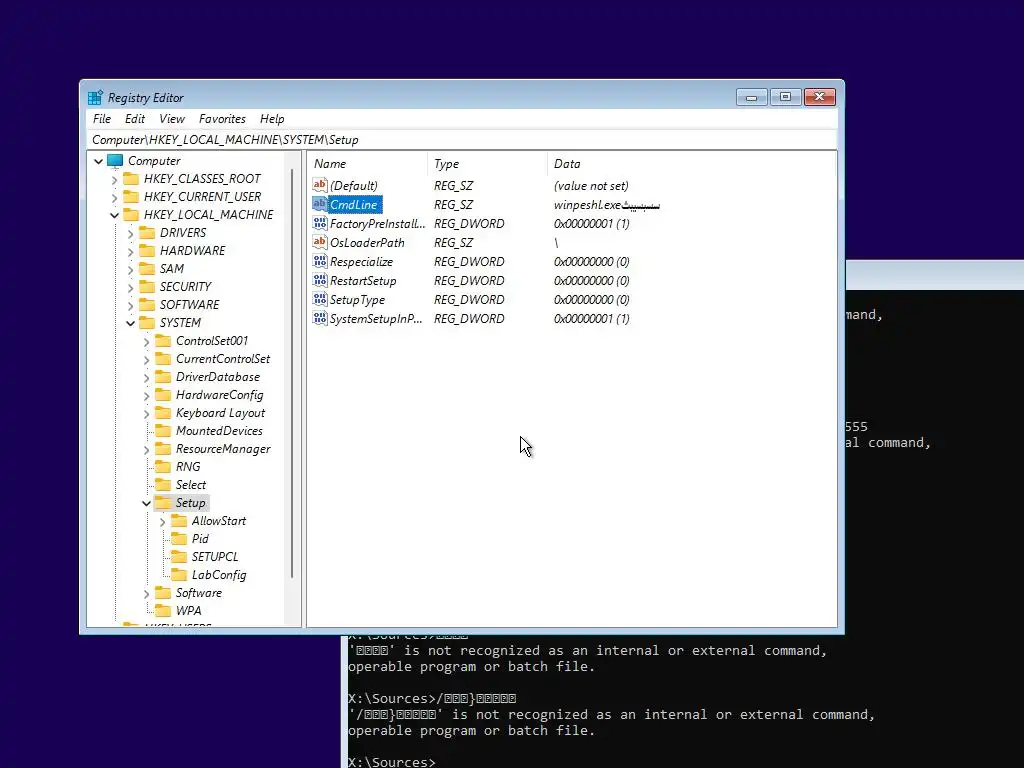This screenshot has height=768, width=1024.
Task: Select the ResourceManager key
Action: point(223,449)
